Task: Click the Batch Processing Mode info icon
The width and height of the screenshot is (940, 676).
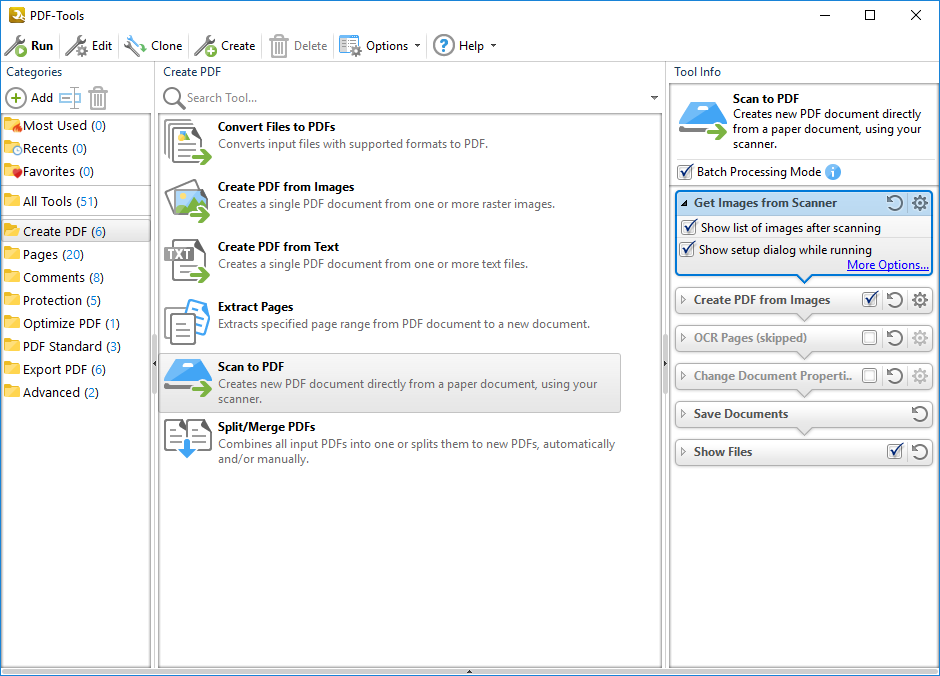Action: (833, 172)
